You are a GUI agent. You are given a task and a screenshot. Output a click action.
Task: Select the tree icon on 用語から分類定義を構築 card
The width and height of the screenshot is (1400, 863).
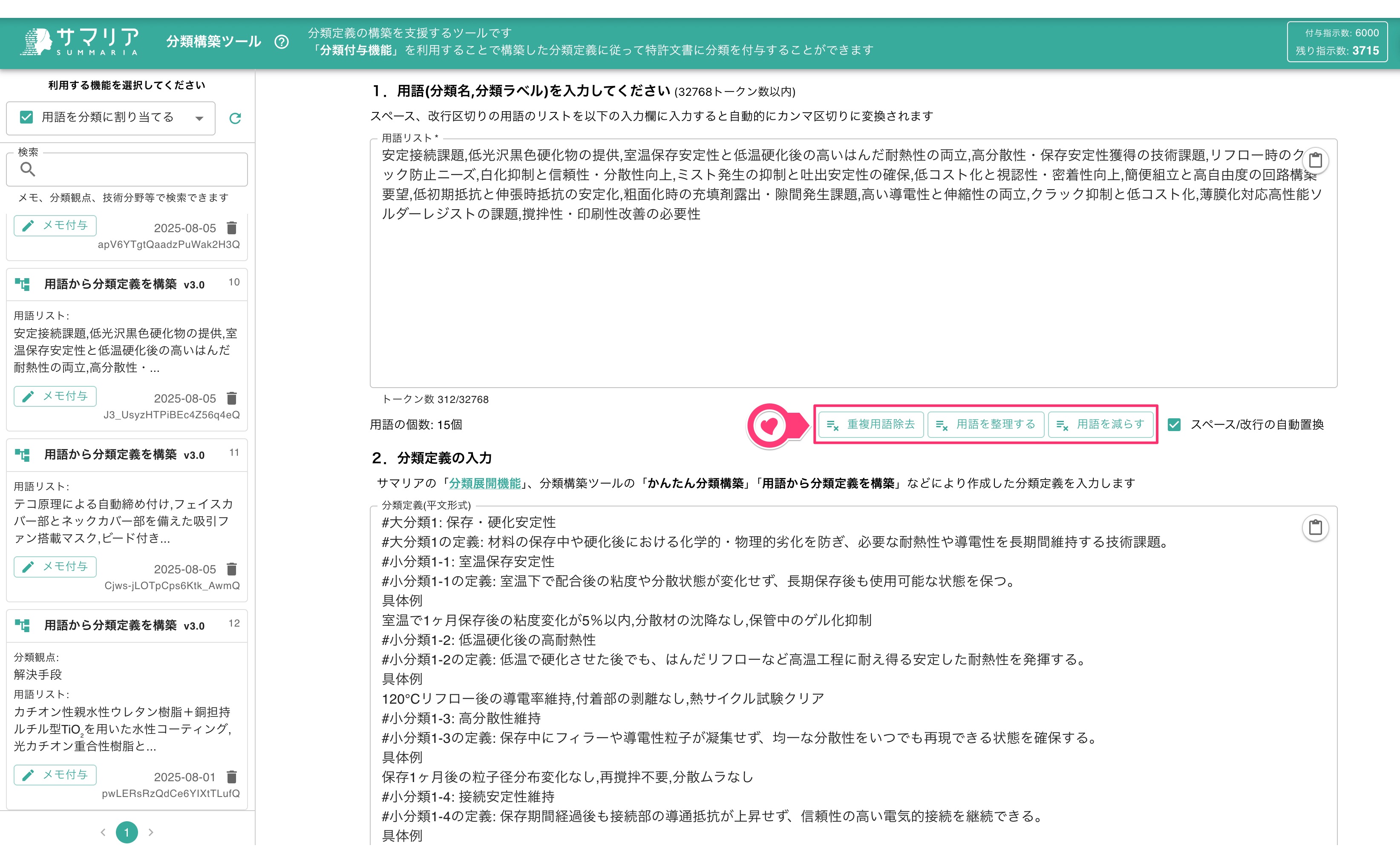tap(22, 284)
